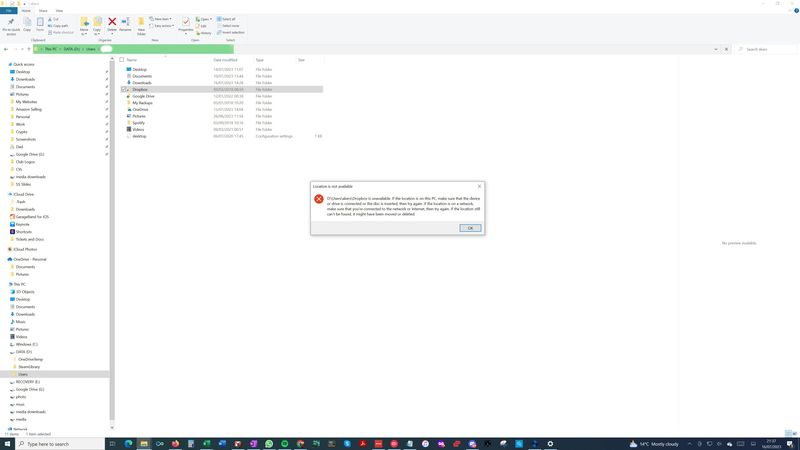Click This PC in the address breadcrumb
800x450 pixels.
tap(51, 49)
